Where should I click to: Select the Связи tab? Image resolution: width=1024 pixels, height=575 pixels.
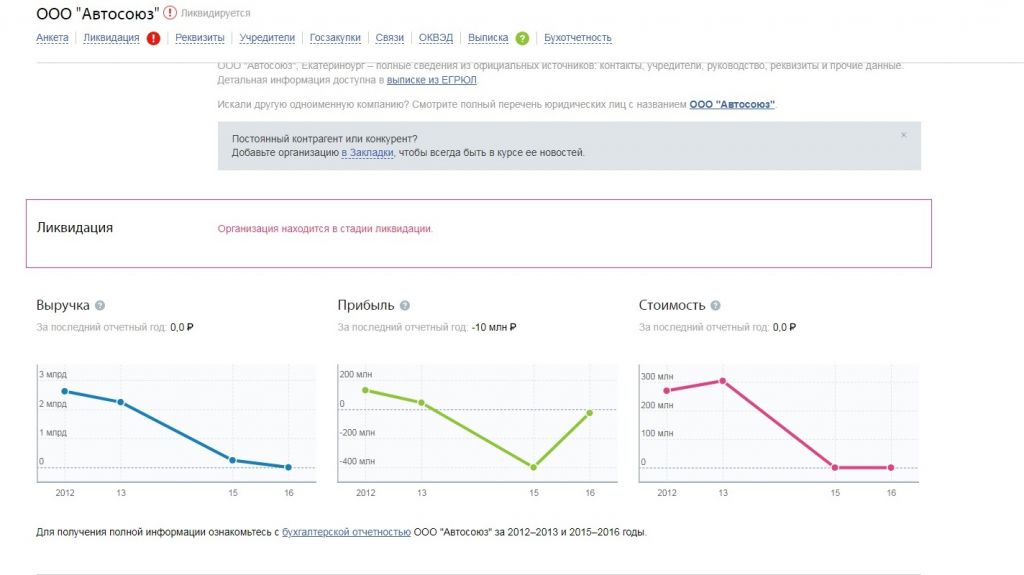[390, 38]
